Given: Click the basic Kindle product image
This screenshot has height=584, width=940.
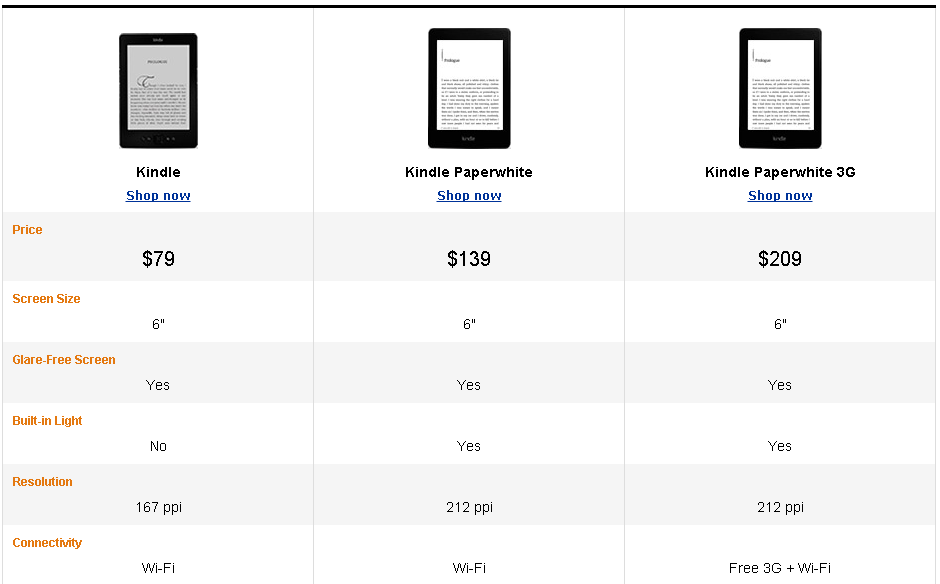Looking at the screenshot, I should pyautogui.click(x=158, y=91).
